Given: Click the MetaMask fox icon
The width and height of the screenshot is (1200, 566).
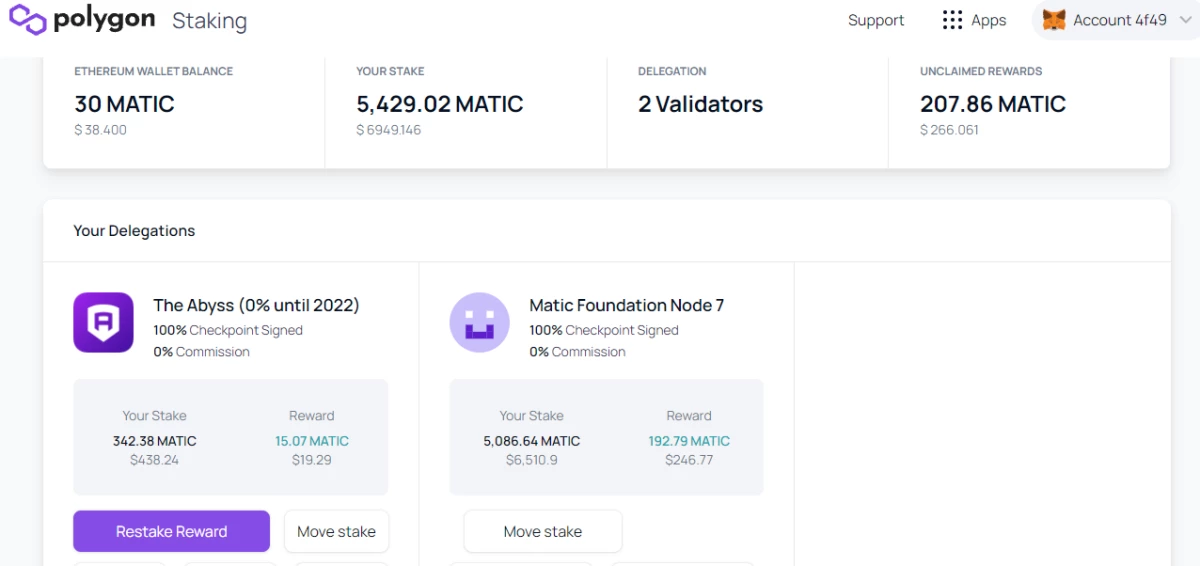Looking at the screenshot, I should [1054, 20].
